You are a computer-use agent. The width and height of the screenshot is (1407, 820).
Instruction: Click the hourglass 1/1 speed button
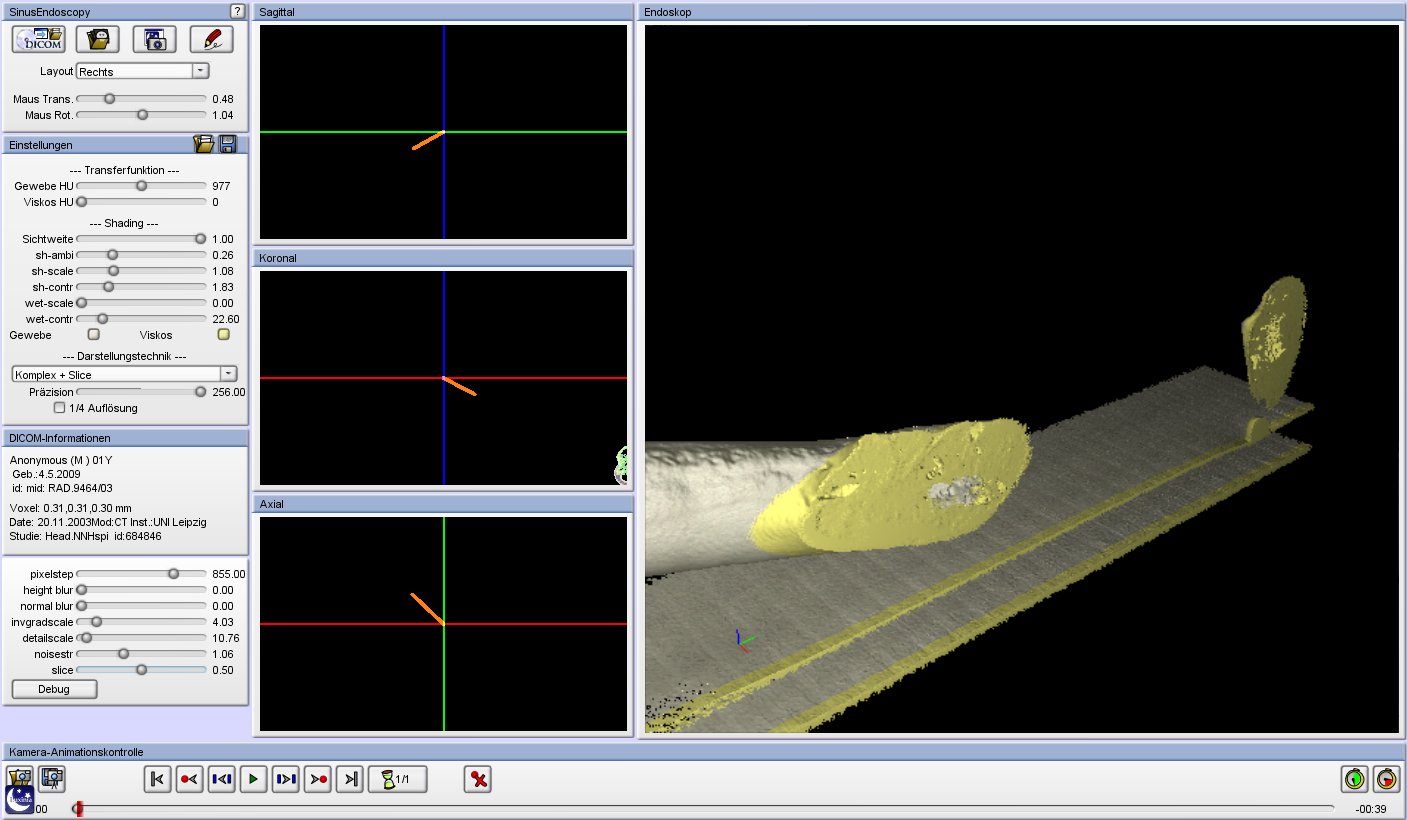coord(397,779)
